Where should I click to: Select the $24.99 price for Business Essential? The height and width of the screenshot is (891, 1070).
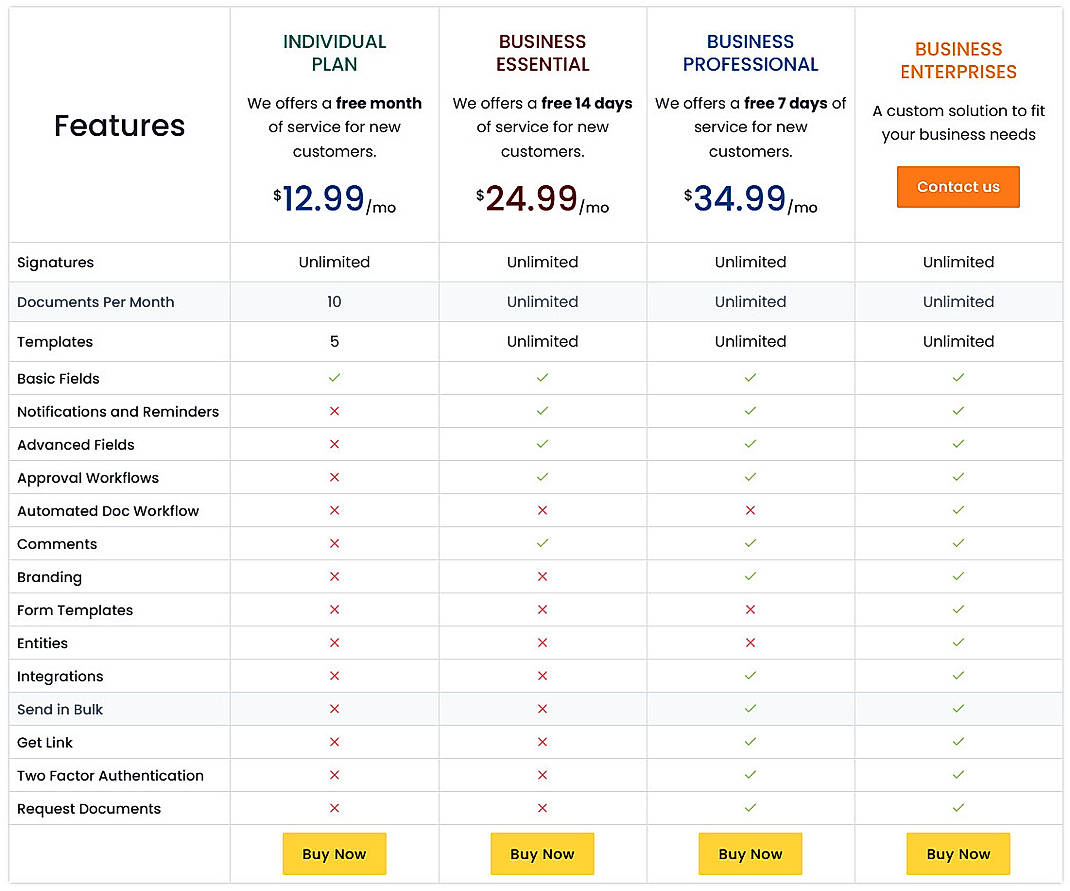coord(542,198)
